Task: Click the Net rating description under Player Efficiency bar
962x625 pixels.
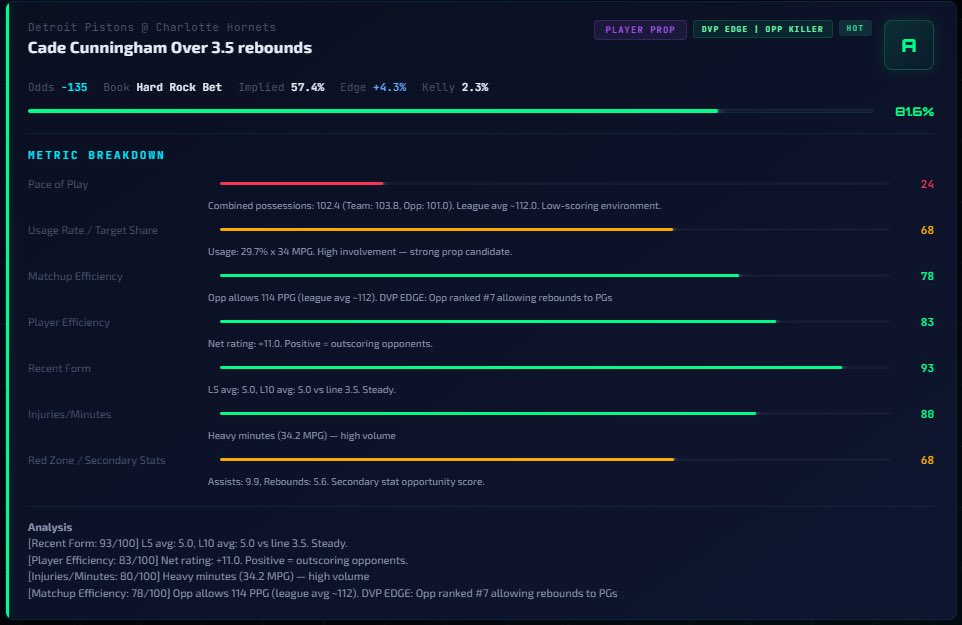Action: click(x=320, y=343)
